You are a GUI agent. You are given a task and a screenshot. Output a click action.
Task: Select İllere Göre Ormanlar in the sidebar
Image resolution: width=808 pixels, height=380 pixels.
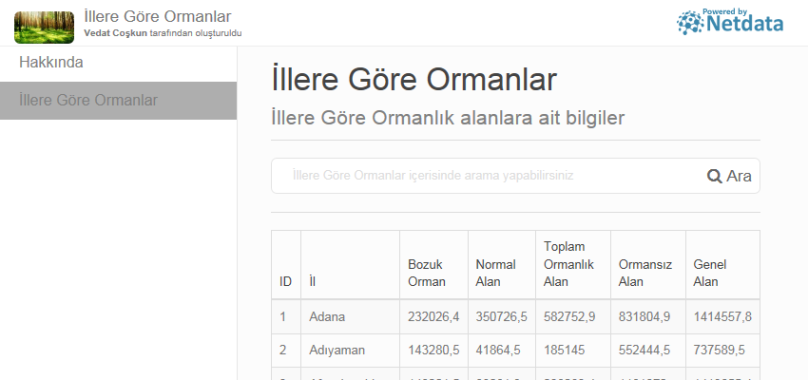point(118,101)
